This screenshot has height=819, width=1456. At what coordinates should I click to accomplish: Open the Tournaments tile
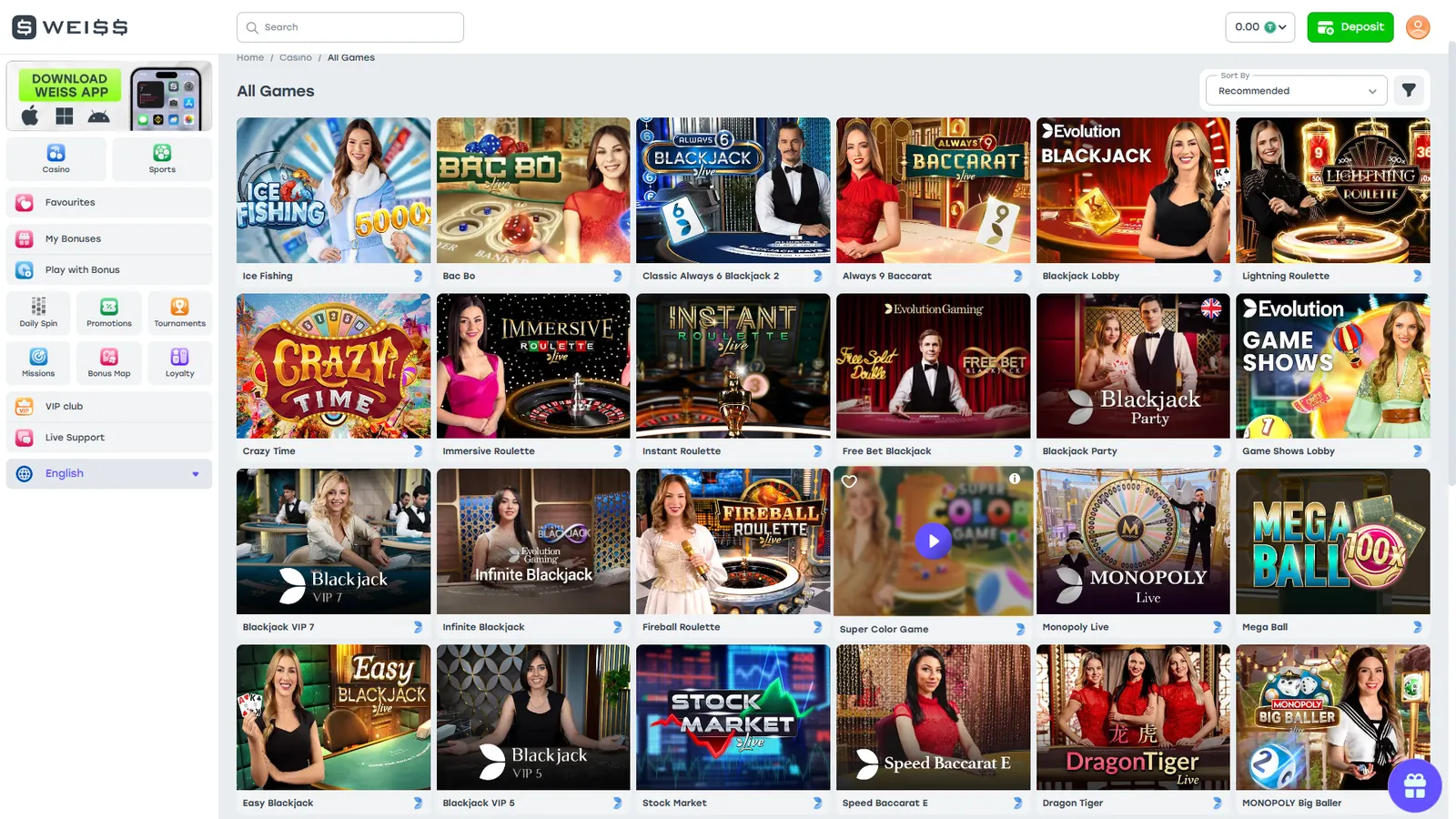tap(180, 312)
